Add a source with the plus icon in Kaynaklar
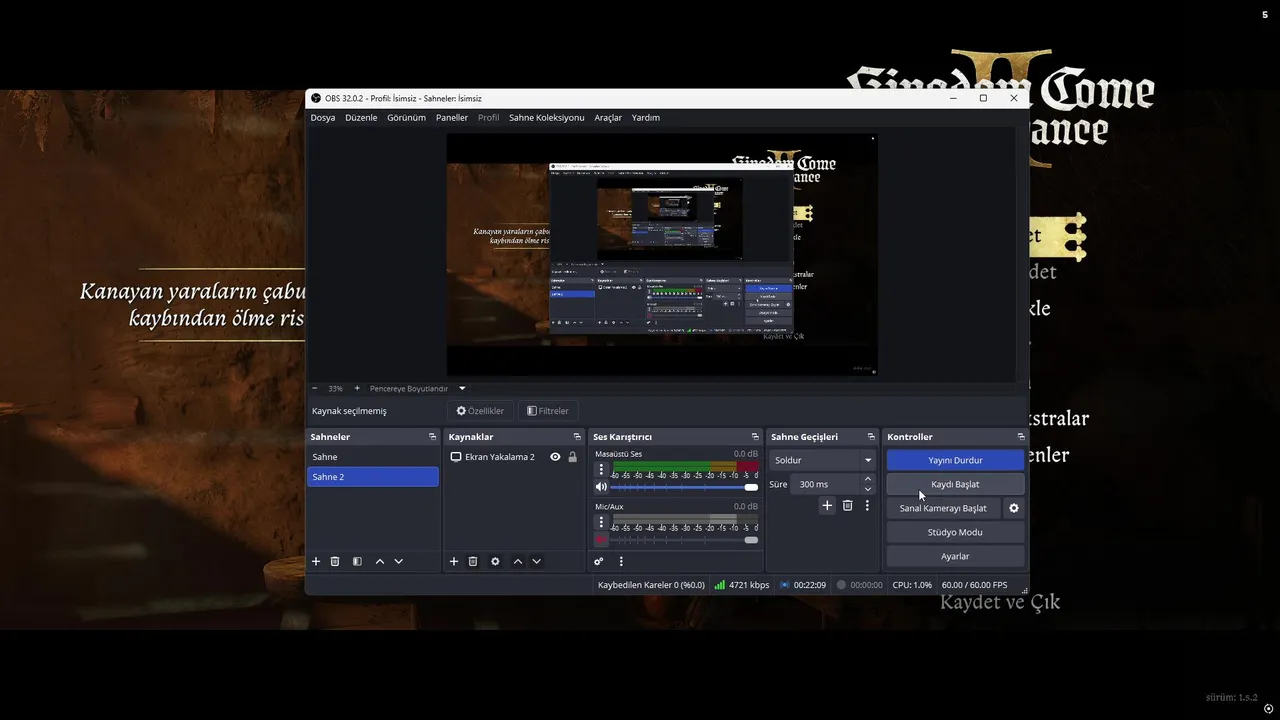1280x720 pixels. (454, 562)
